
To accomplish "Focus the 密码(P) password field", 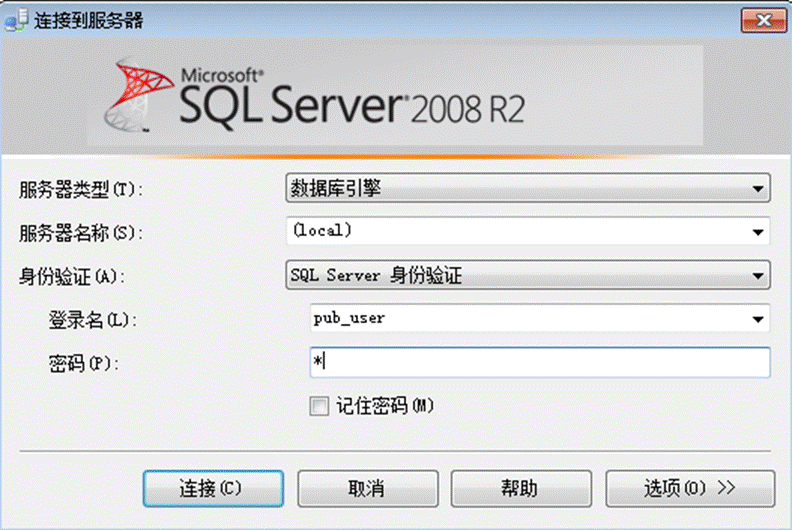I will click(x=540, y=362).
